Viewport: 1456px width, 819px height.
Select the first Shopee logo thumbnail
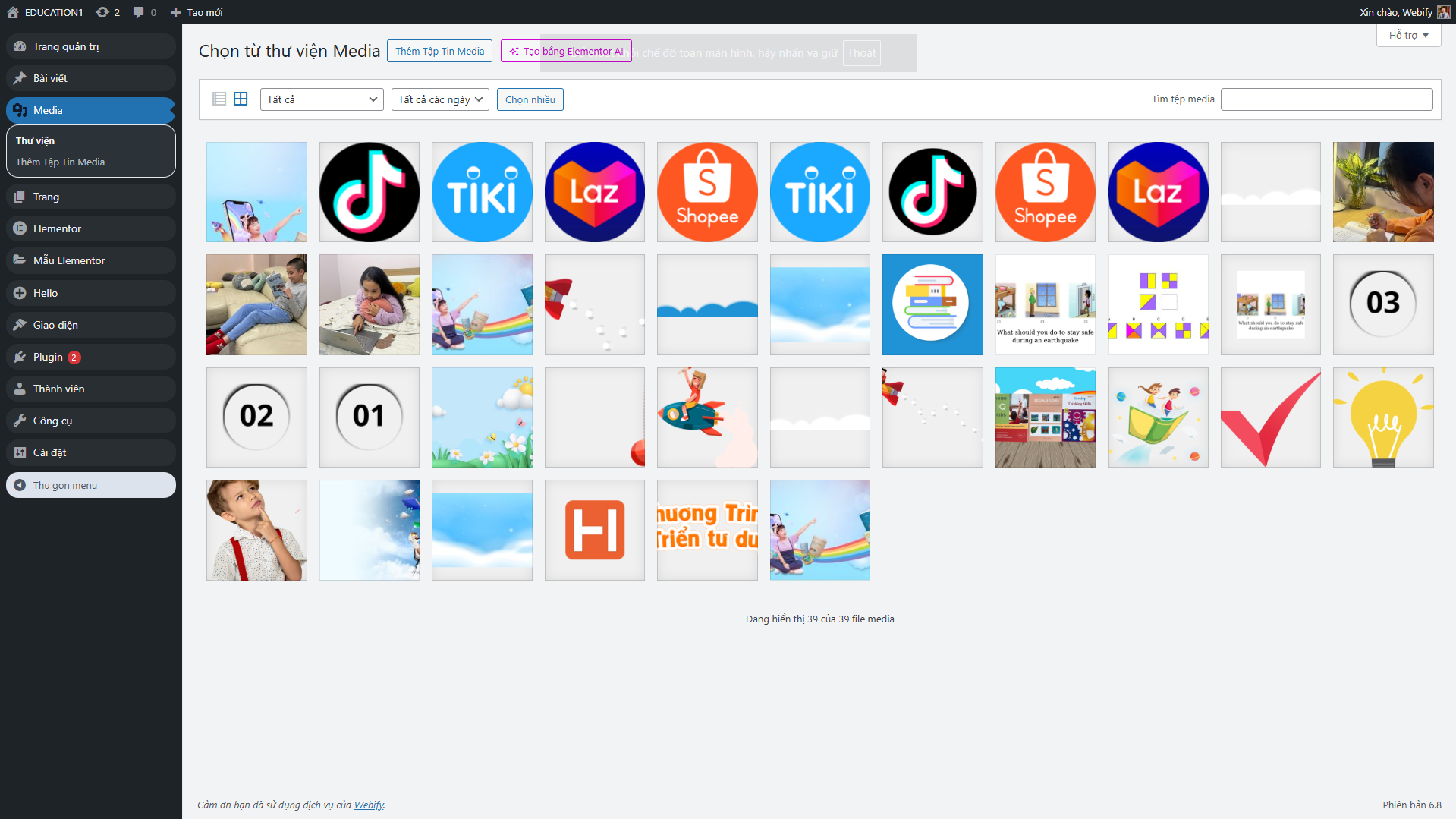707,192
